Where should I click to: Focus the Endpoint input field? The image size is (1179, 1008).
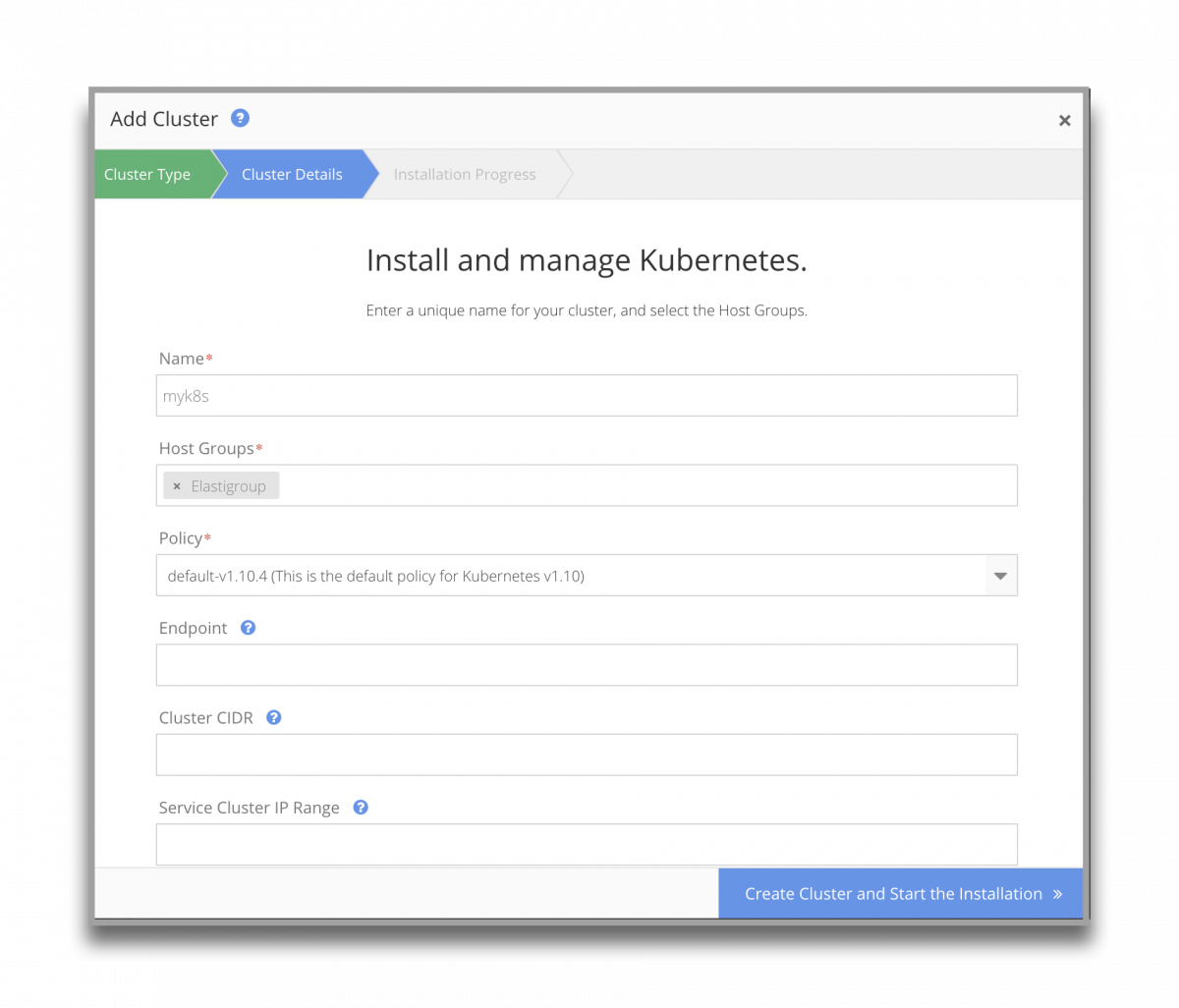[587, 665]
